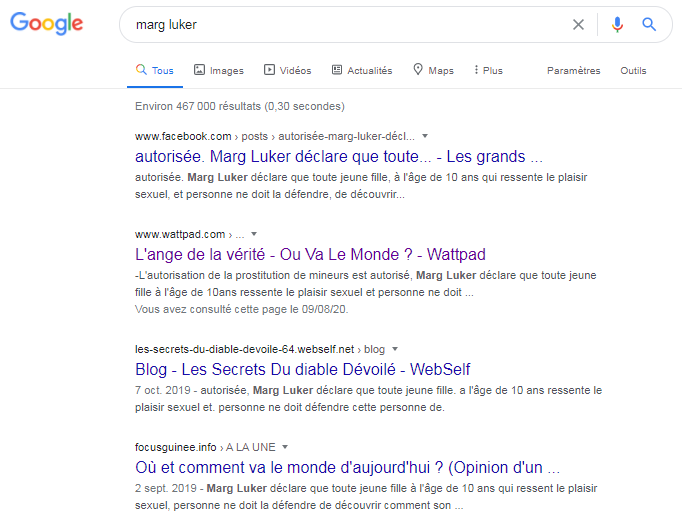Focus the search field containing marg luker
Screen dimensions: 682x528
(348, 24)
